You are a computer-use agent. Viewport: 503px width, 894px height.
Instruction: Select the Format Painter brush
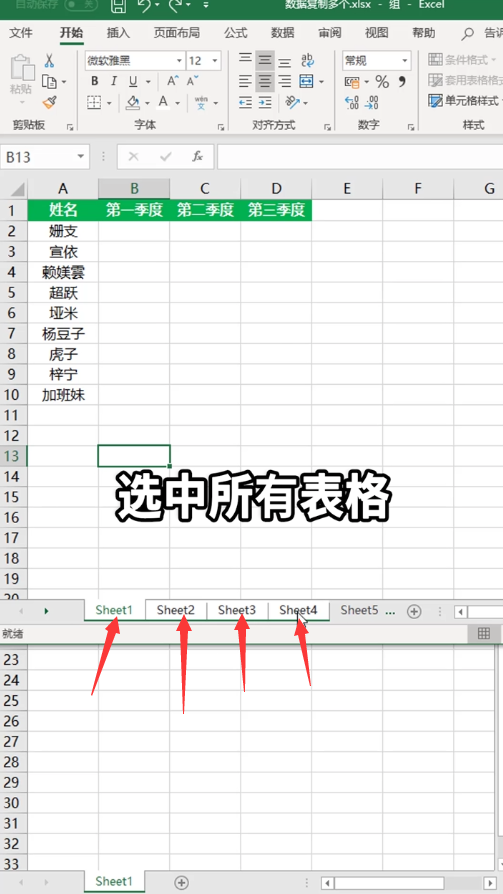[x=50, y=103]
